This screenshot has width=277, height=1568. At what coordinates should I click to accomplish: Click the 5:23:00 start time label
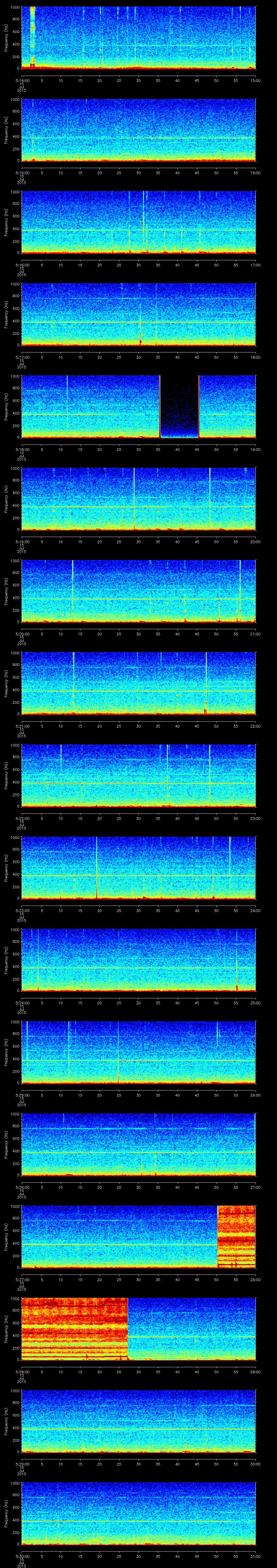(x=22, y=910)
